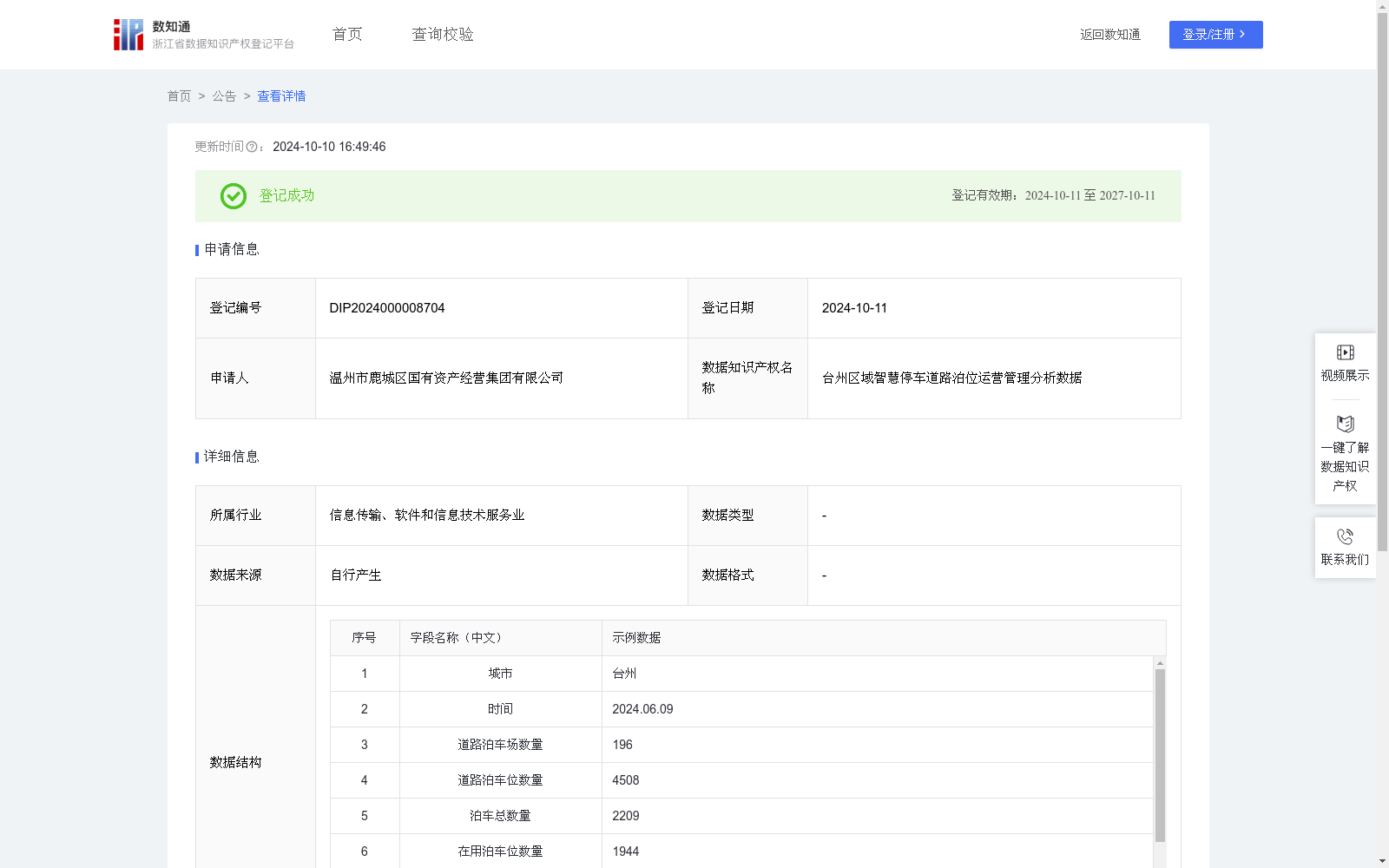The height and width of the screenshot is (868, 1389).
Task: Click the 道路泊车场数量 field row
Action: [x=501, y=745]
